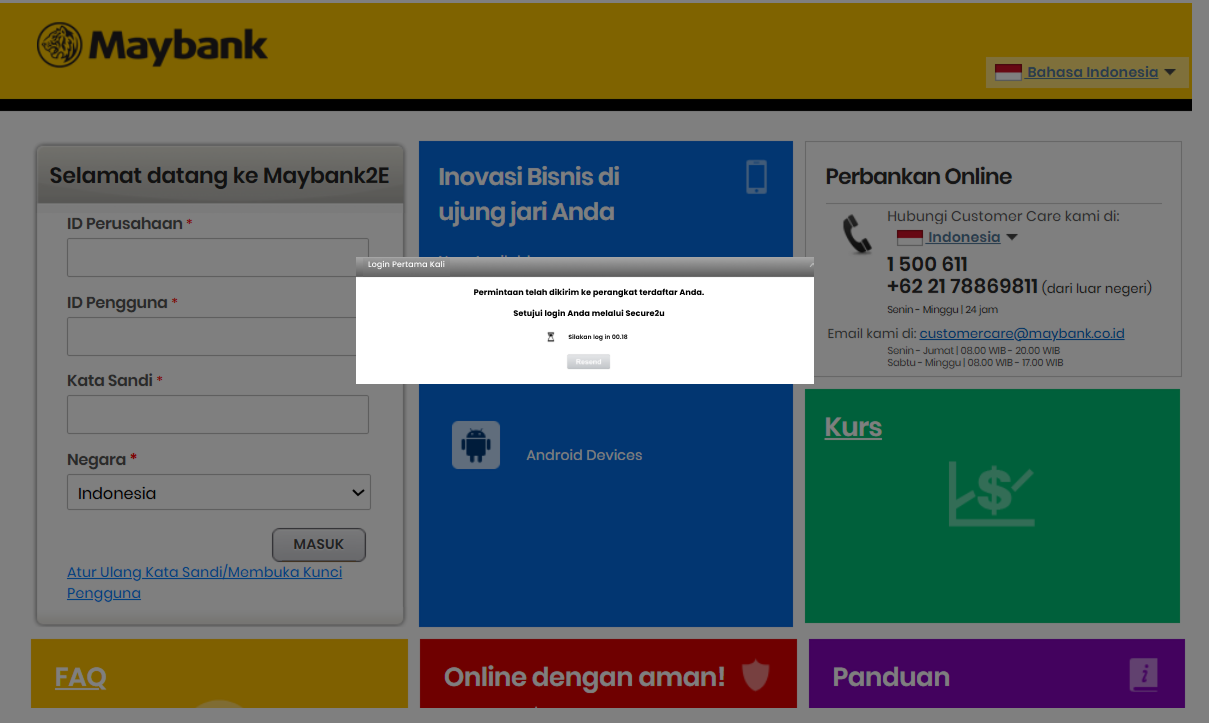Click the Kurs dollar chart icon

tap(991, 494)
